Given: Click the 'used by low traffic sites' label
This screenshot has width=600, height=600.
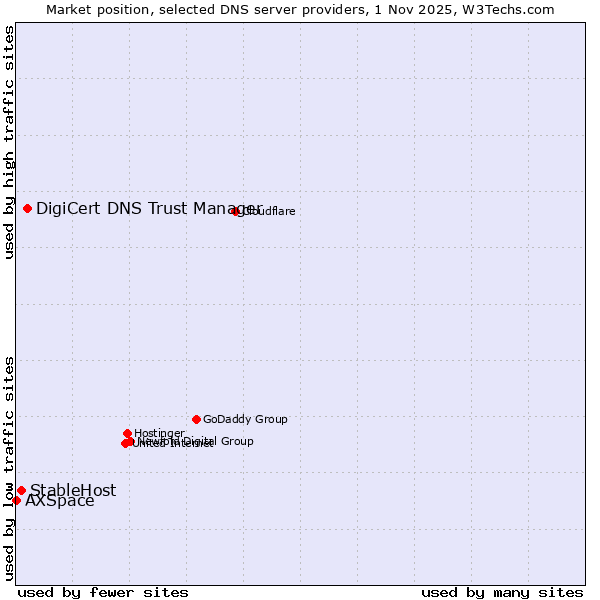Looking at the screenshot, I should point(9,467).
